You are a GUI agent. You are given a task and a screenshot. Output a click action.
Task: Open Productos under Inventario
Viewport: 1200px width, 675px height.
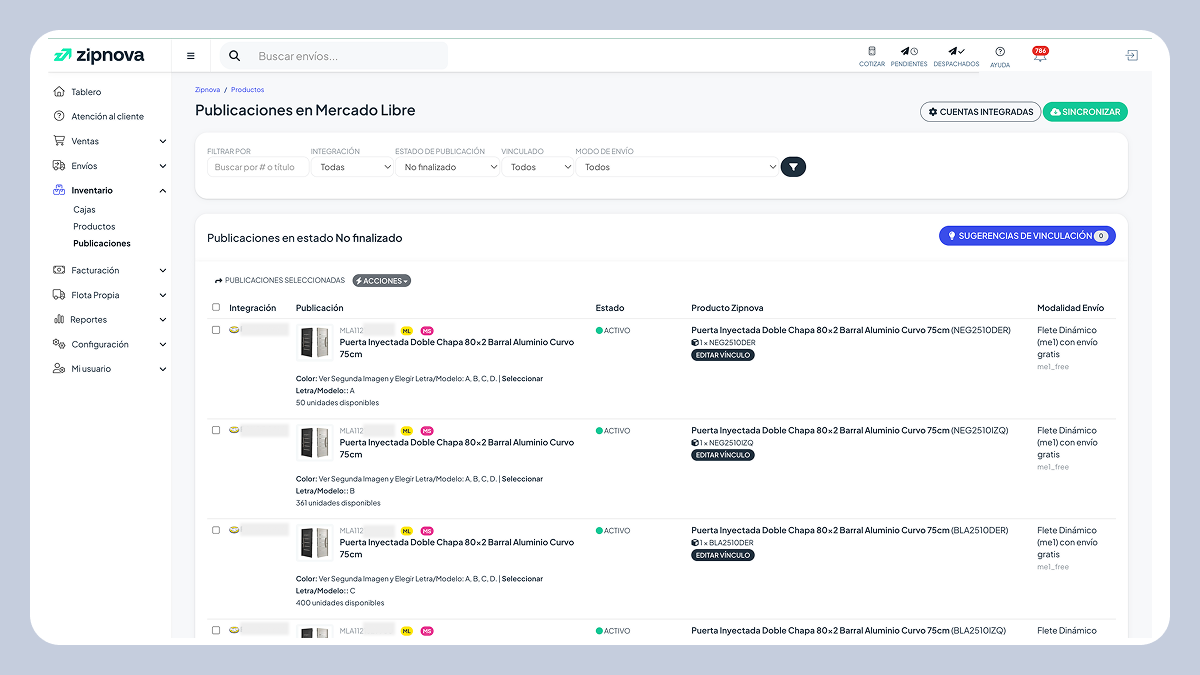94,227
